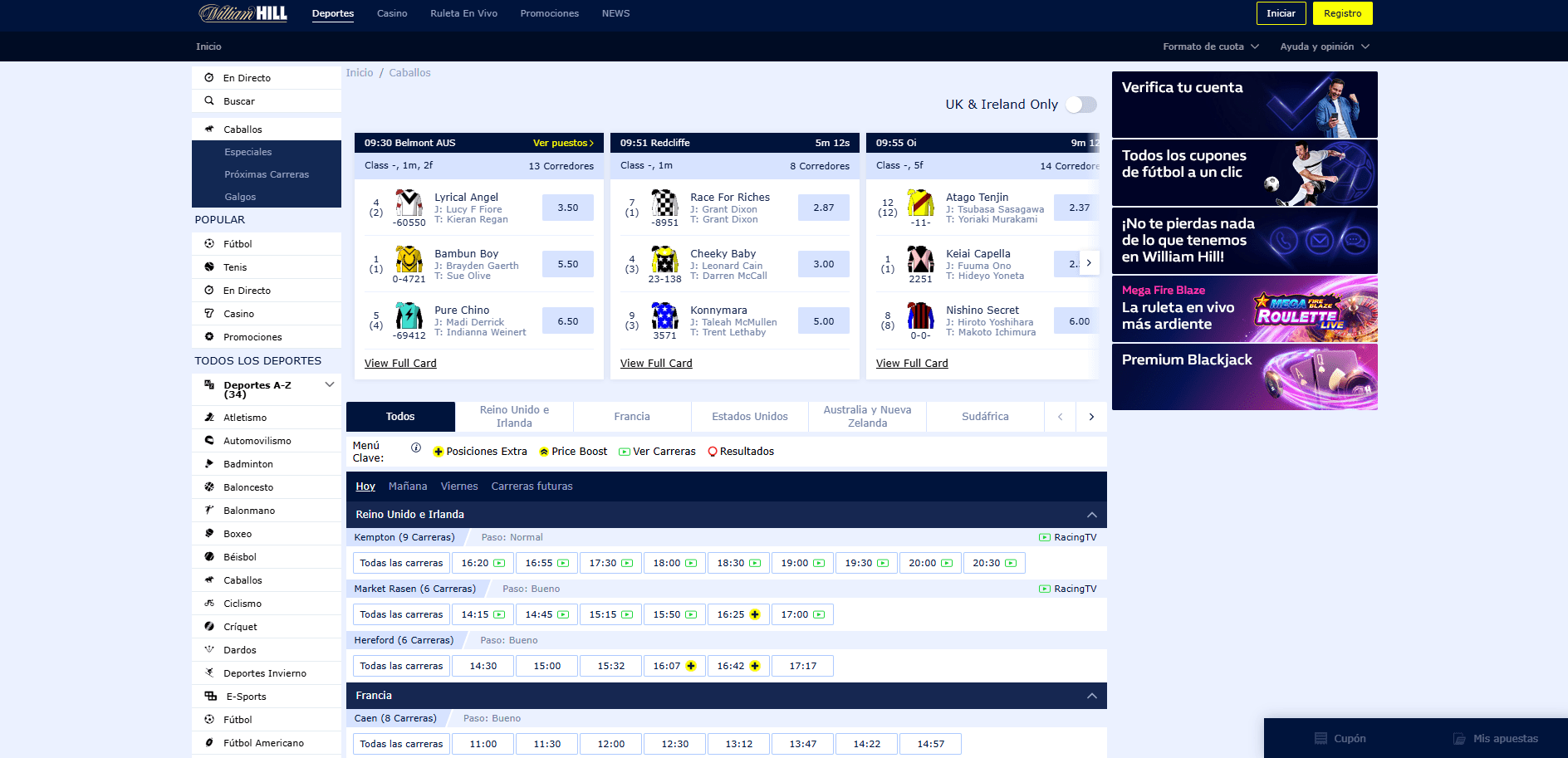
Task: Open Galgos submenu item
Action: 240,197
